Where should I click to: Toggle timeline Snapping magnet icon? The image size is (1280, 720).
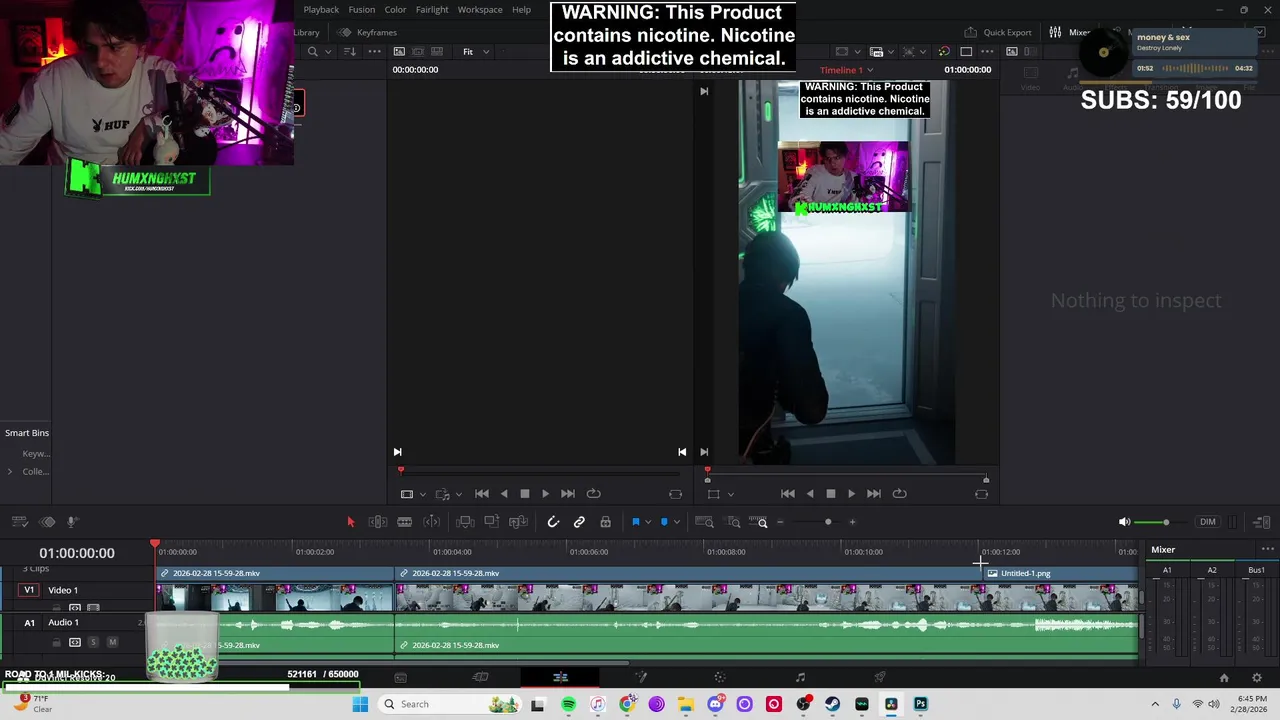pos(553,522)
